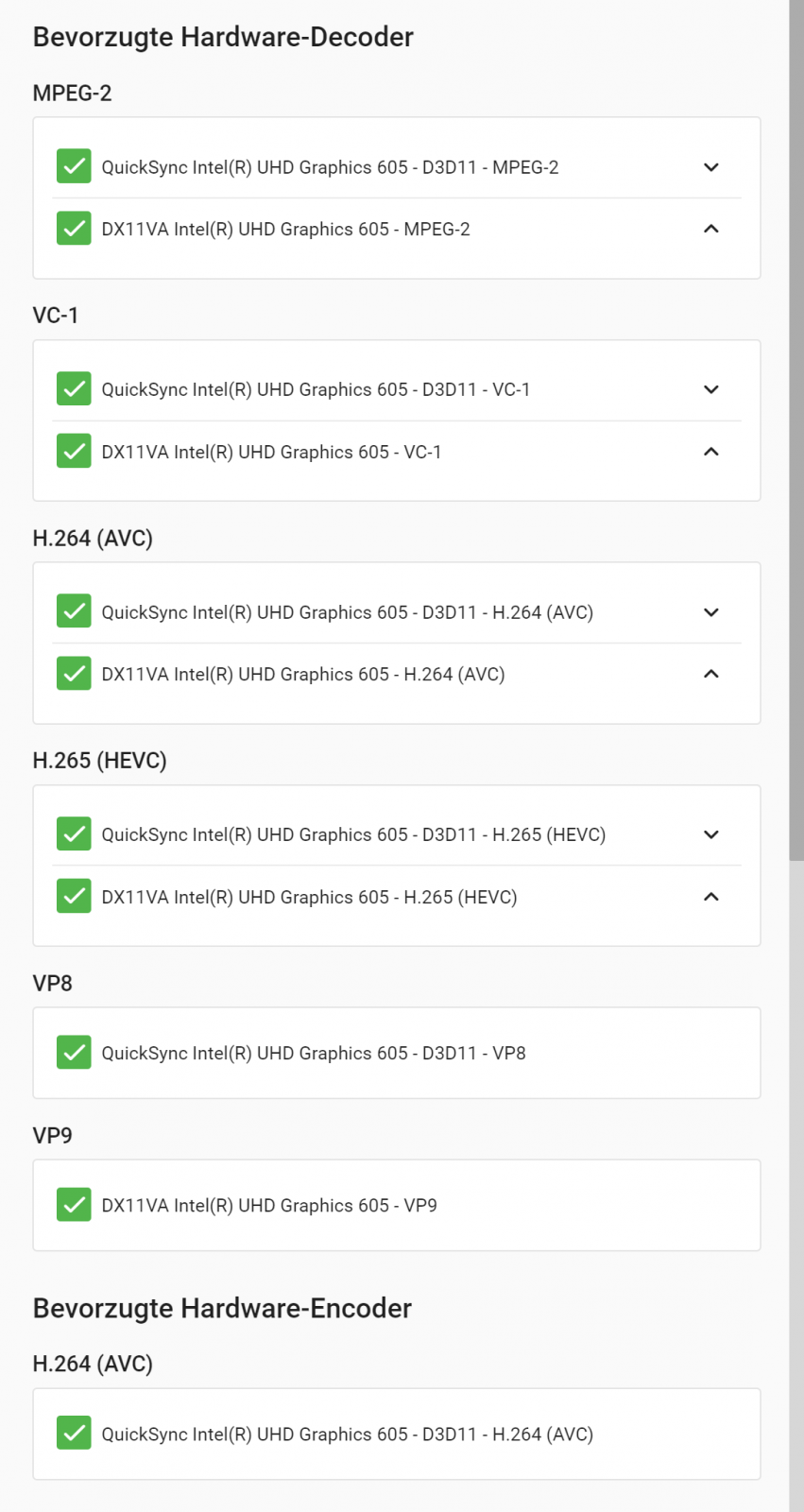This screenshot has width=804, height=1512.
Task: Move DX11VA MPEG-2 decoder up
Action: [x=711, y=229]
